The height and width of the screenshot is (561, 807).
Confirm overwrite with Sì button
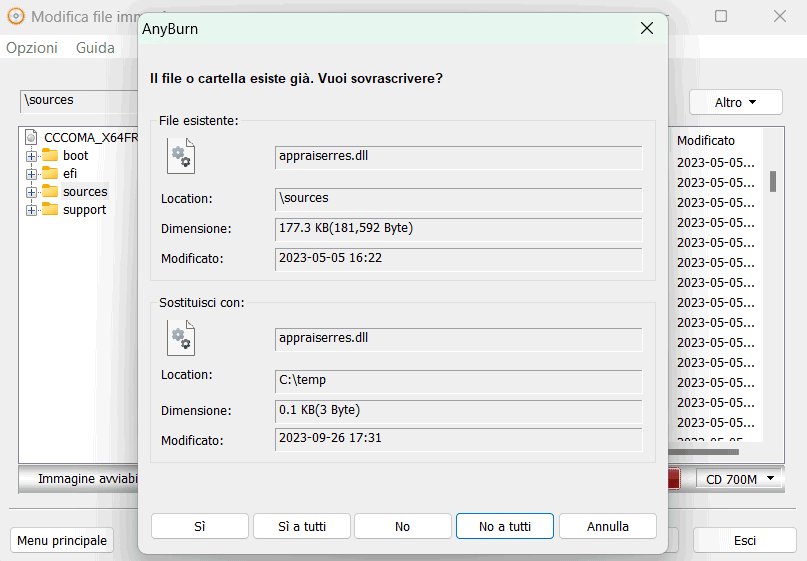[200, 526]
